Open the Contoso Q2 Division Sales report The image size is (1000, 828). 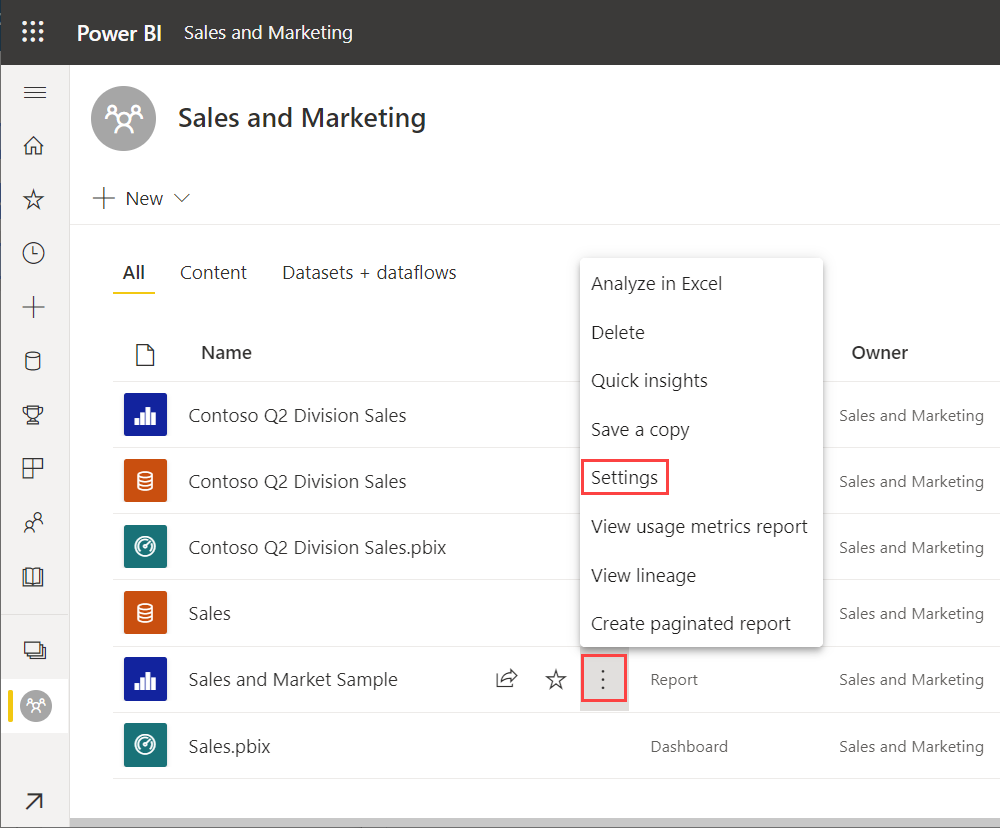pos(298,415)
